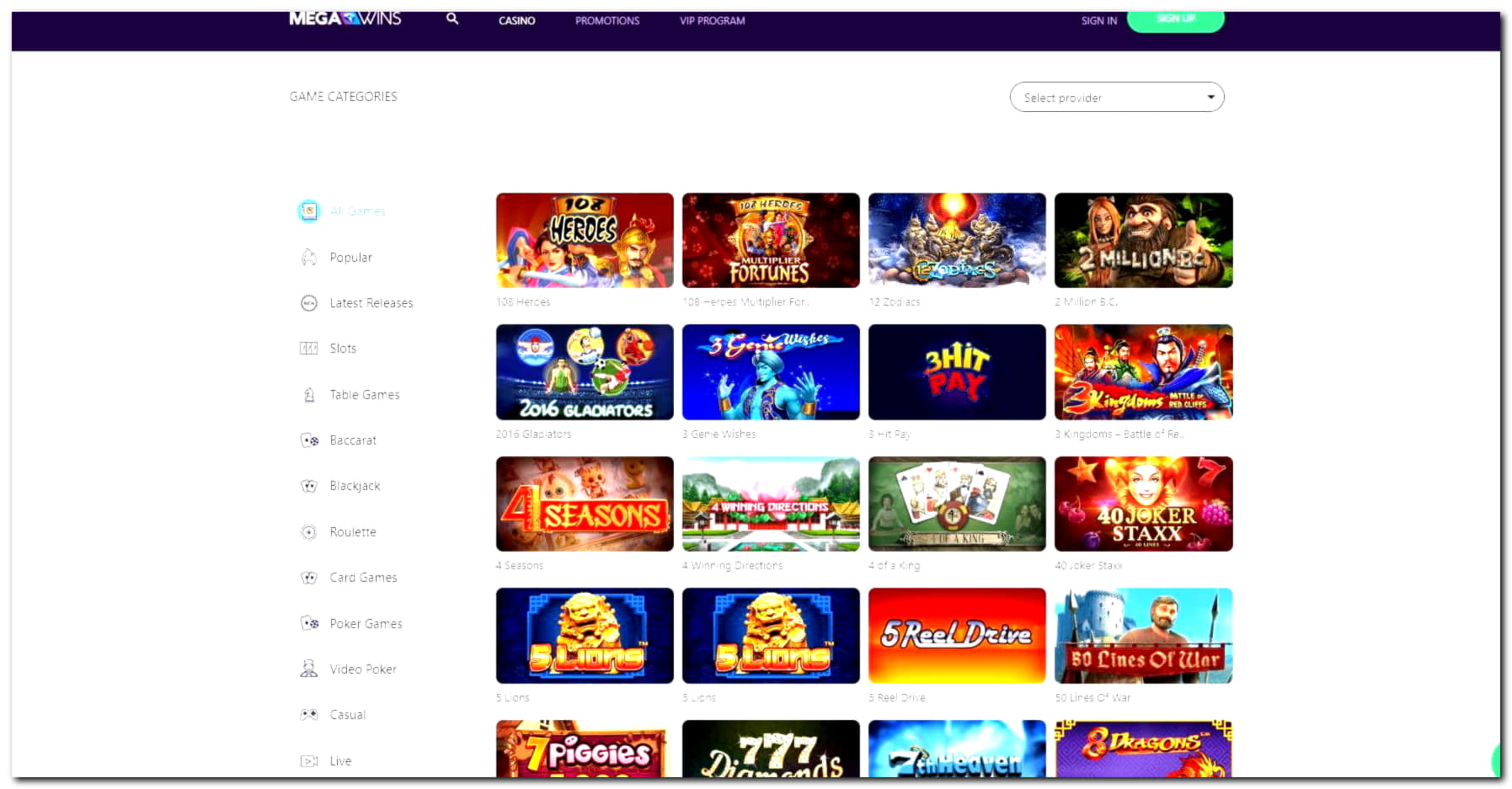The width and height of the screenshot is (1512, 789).
Task: Launch the 12 Zodiacs game thumbnail
Action: [957, 240]
